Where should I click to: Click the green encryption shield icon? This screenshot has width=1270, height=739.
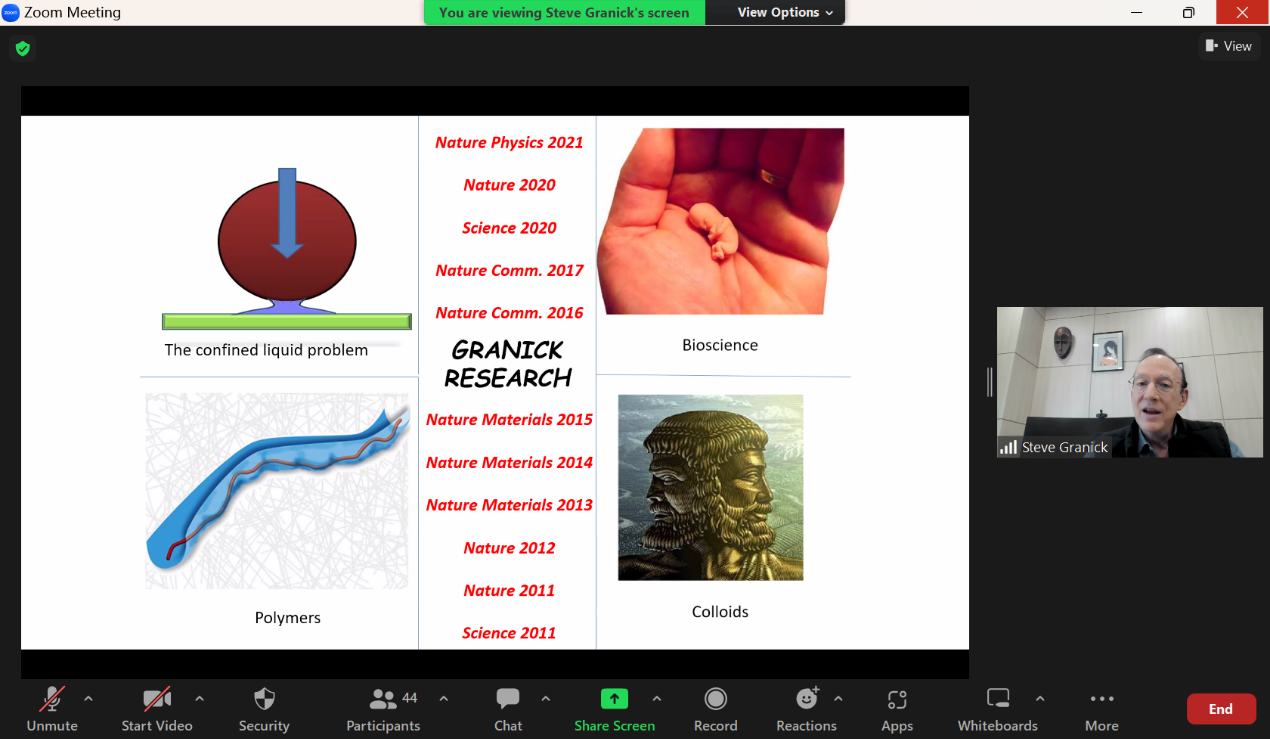23,48
